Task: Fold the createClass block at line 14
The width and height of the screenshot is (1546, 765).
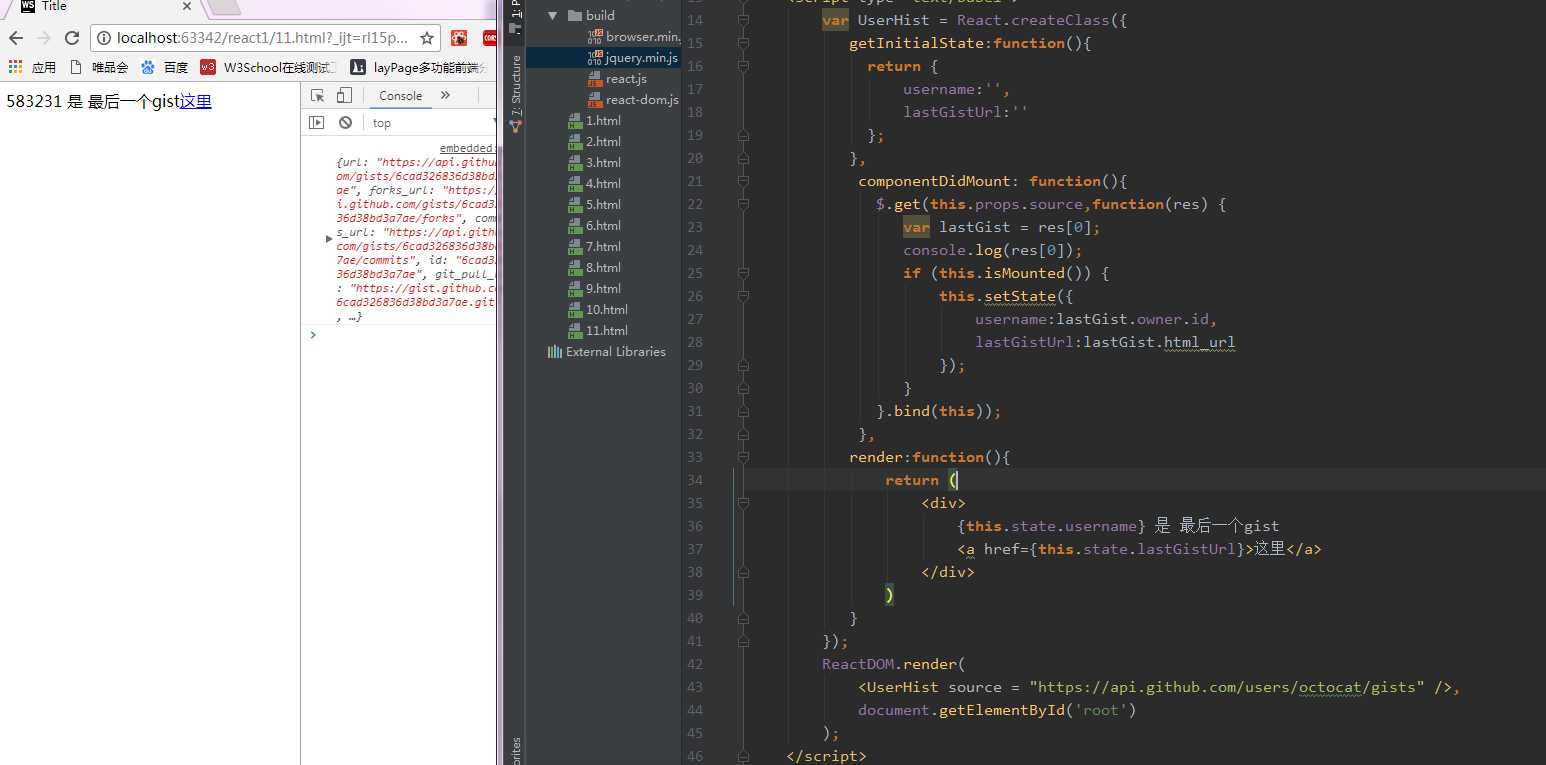Action: coord(743,20)
